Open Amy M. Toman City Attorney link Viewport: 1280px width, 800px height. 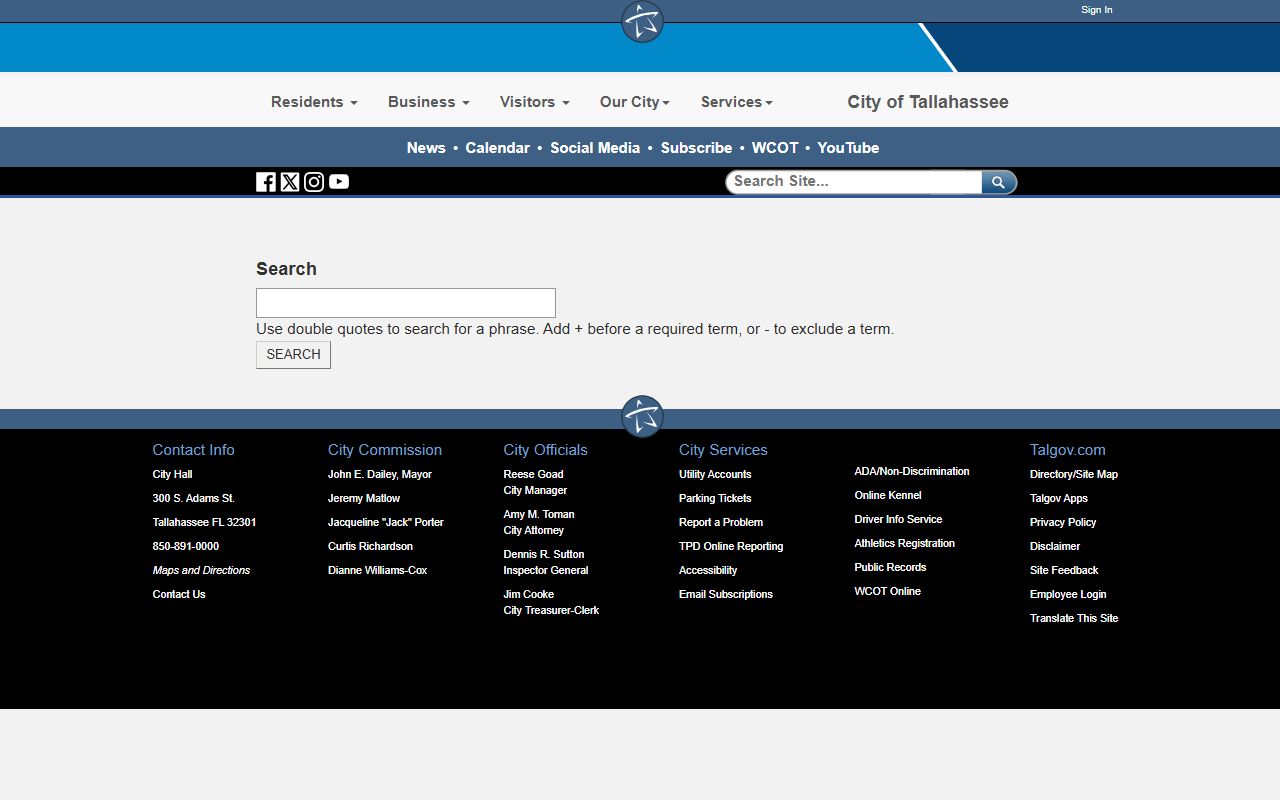(539, 522)
